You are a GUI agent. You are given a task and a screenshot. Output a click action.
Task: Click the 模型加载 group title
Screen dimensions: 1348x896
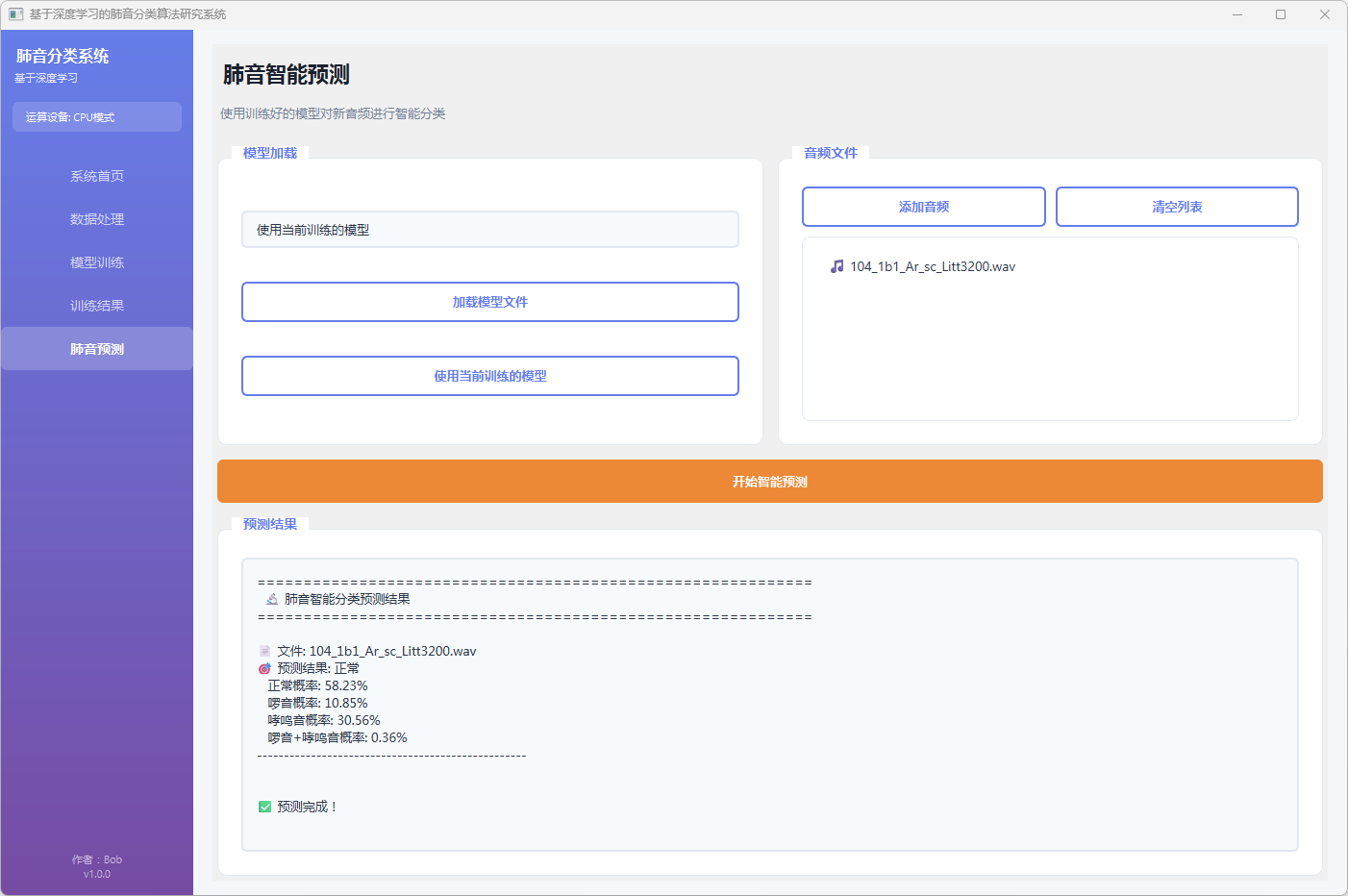(270, 153)
